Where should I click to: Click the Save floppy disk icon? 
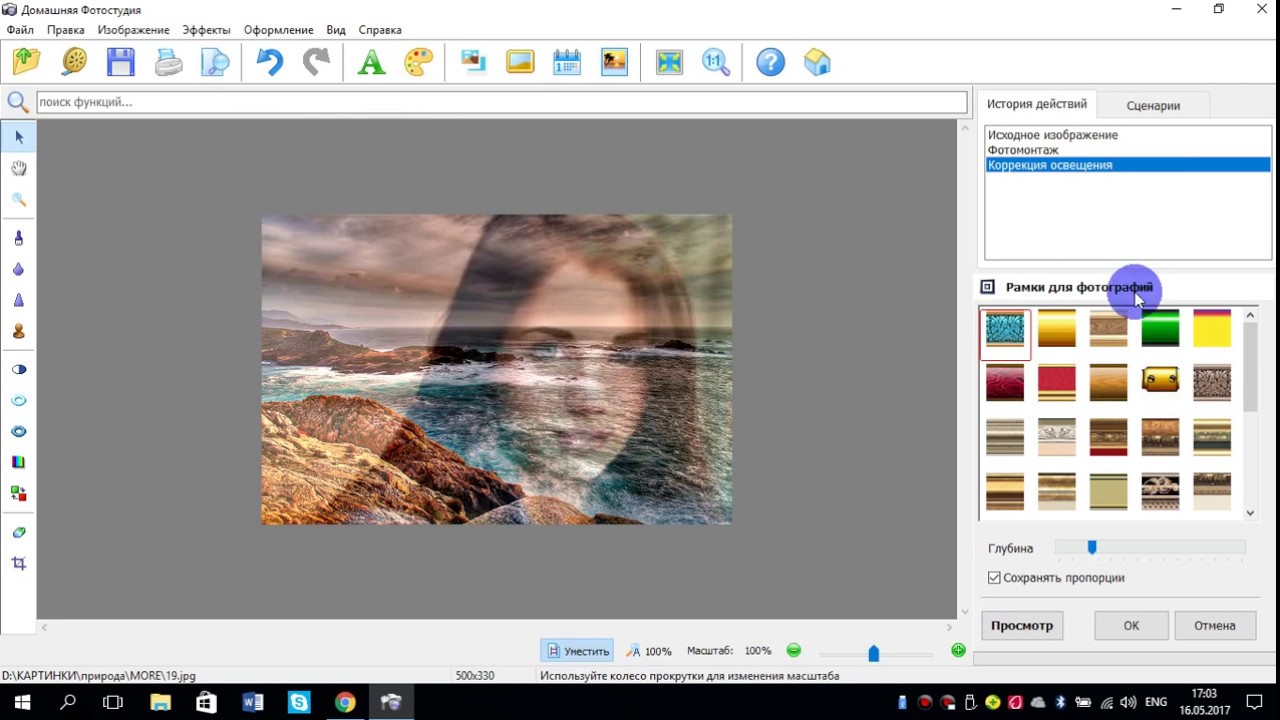[121, 62]
